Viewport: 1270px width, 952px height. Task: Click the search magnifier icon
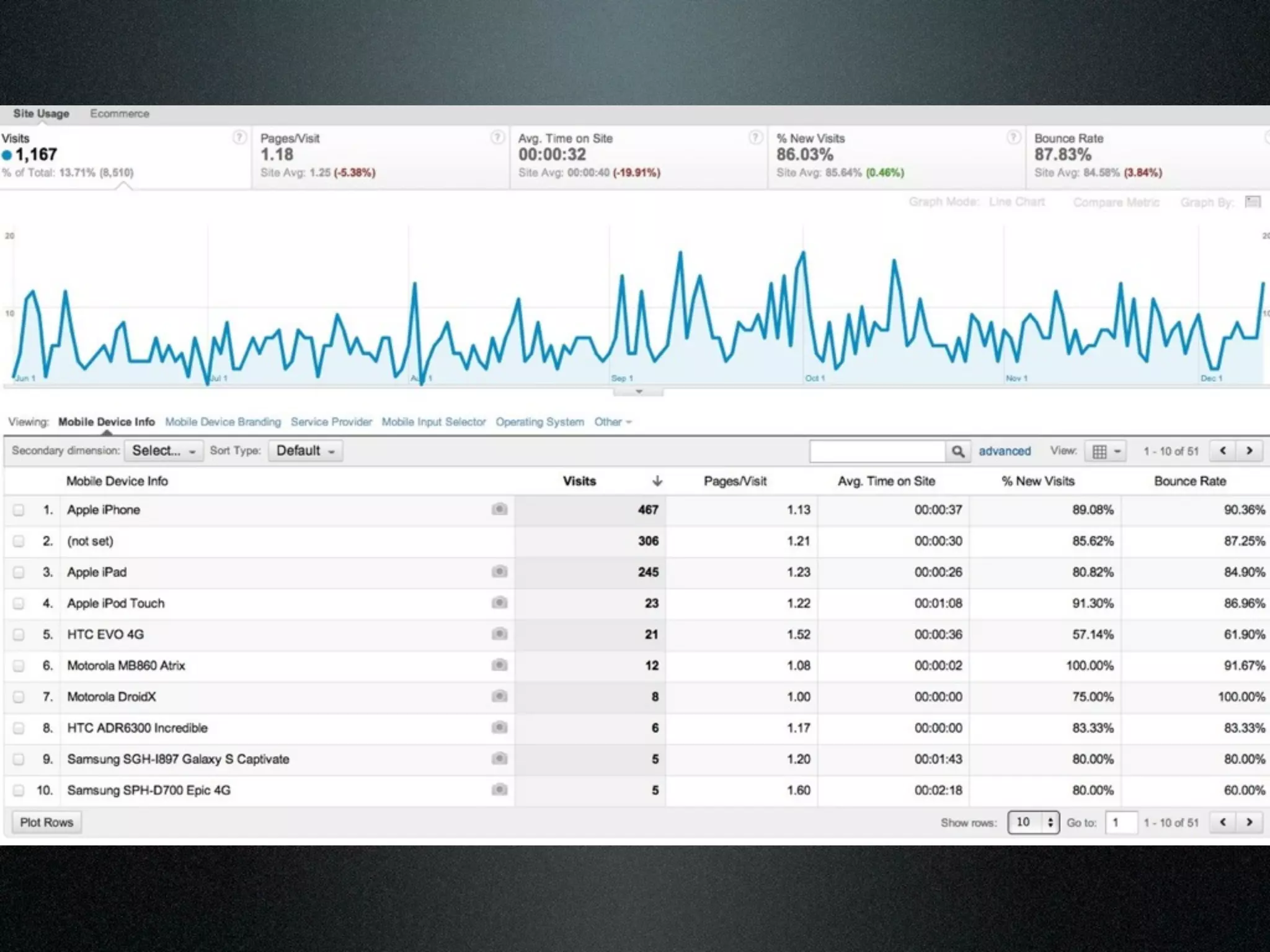[957, 451]
